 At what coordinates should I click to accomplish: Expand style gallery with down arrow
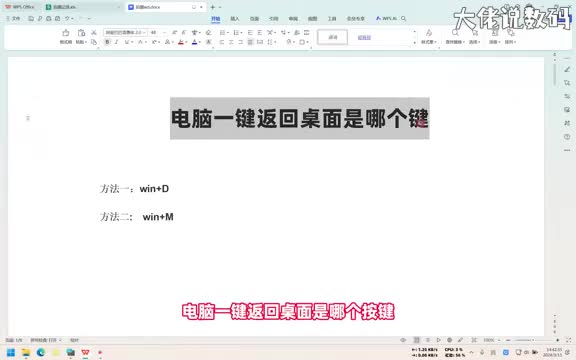pos(415,43)
